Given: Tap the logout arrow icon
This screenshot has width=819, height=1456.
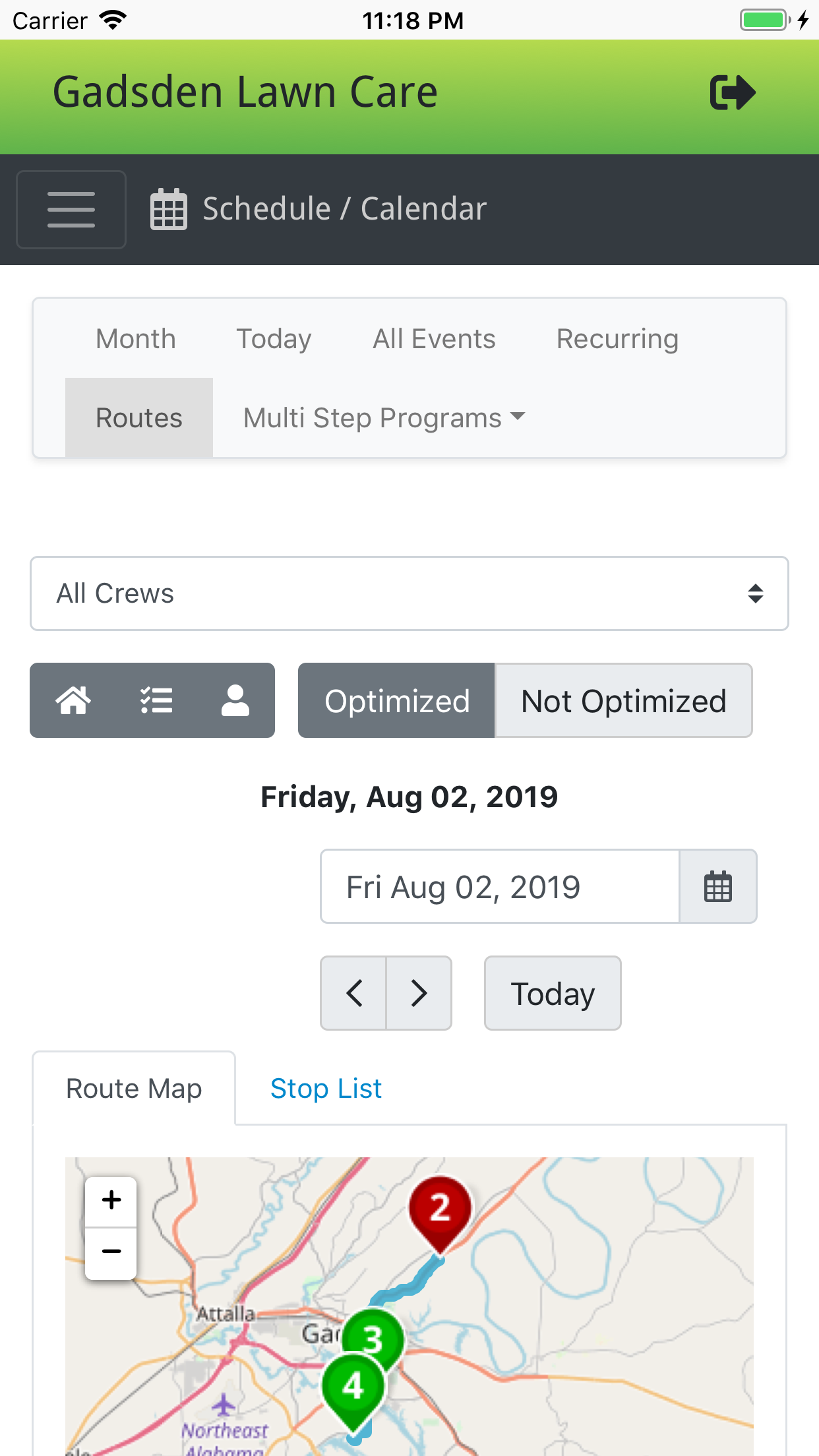Looking at the screenshot, I should coord(732,92).
